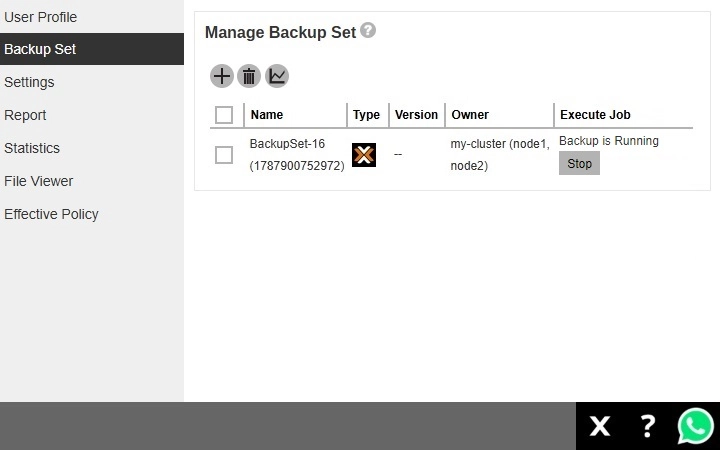Click the Proxmox type icon for BackupSet-16

coord(364,155)
